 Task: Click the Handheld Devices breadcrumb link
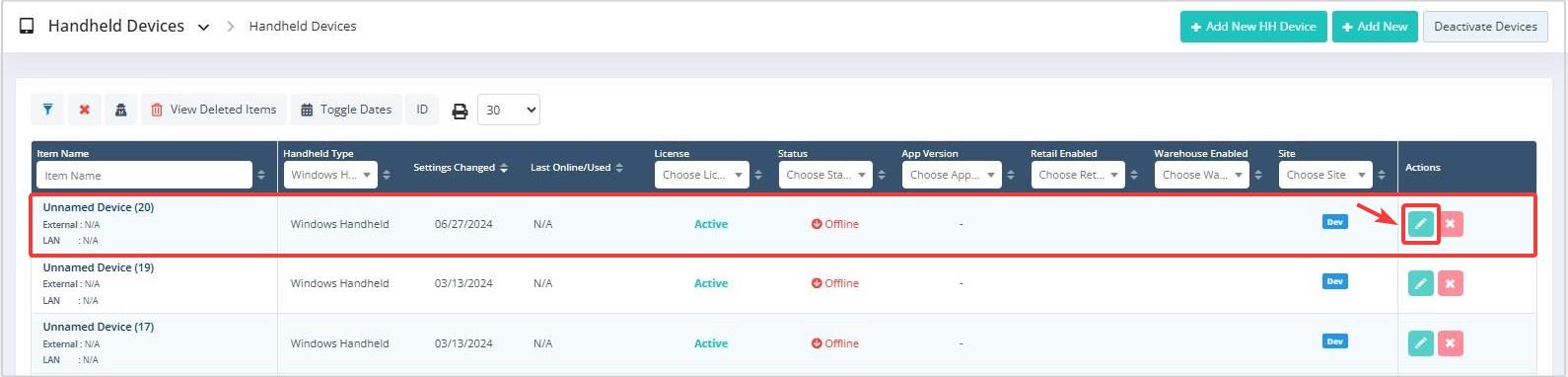tap(303, 27)
